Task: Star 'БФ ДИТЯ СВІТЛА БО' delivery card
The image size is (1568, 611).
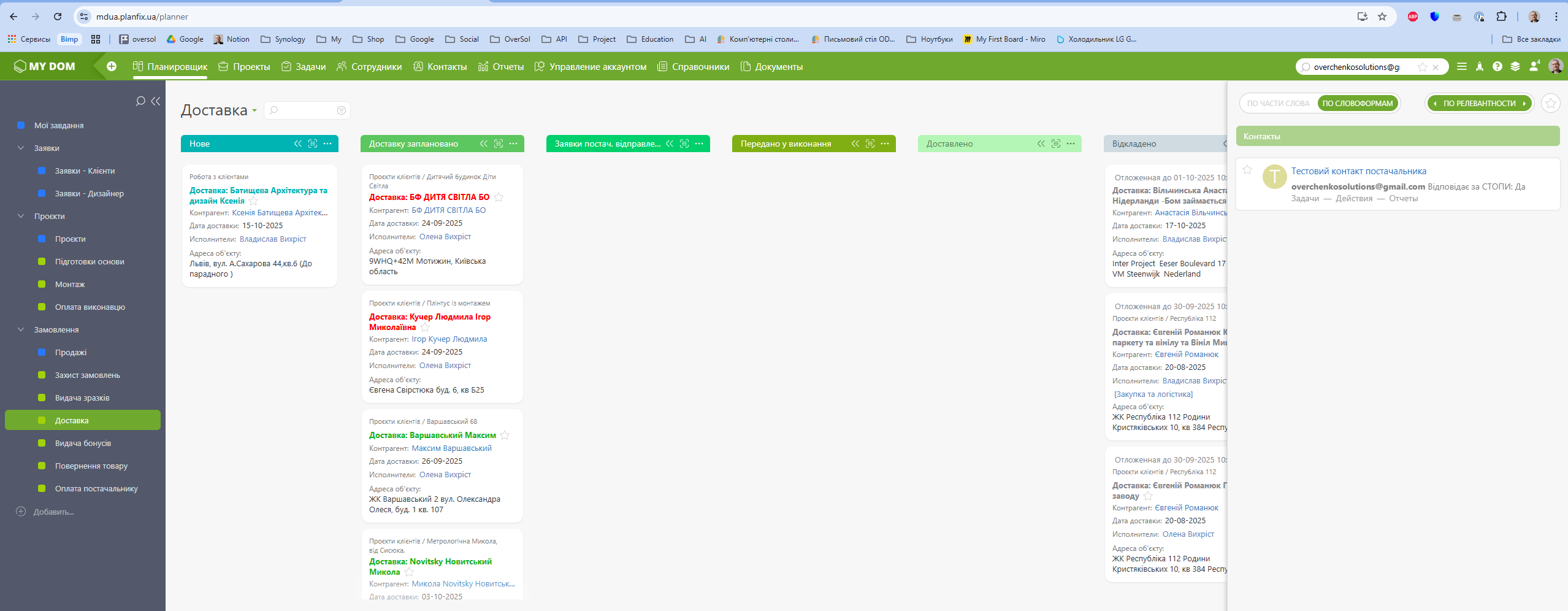Action: click(x=499, y=198)
